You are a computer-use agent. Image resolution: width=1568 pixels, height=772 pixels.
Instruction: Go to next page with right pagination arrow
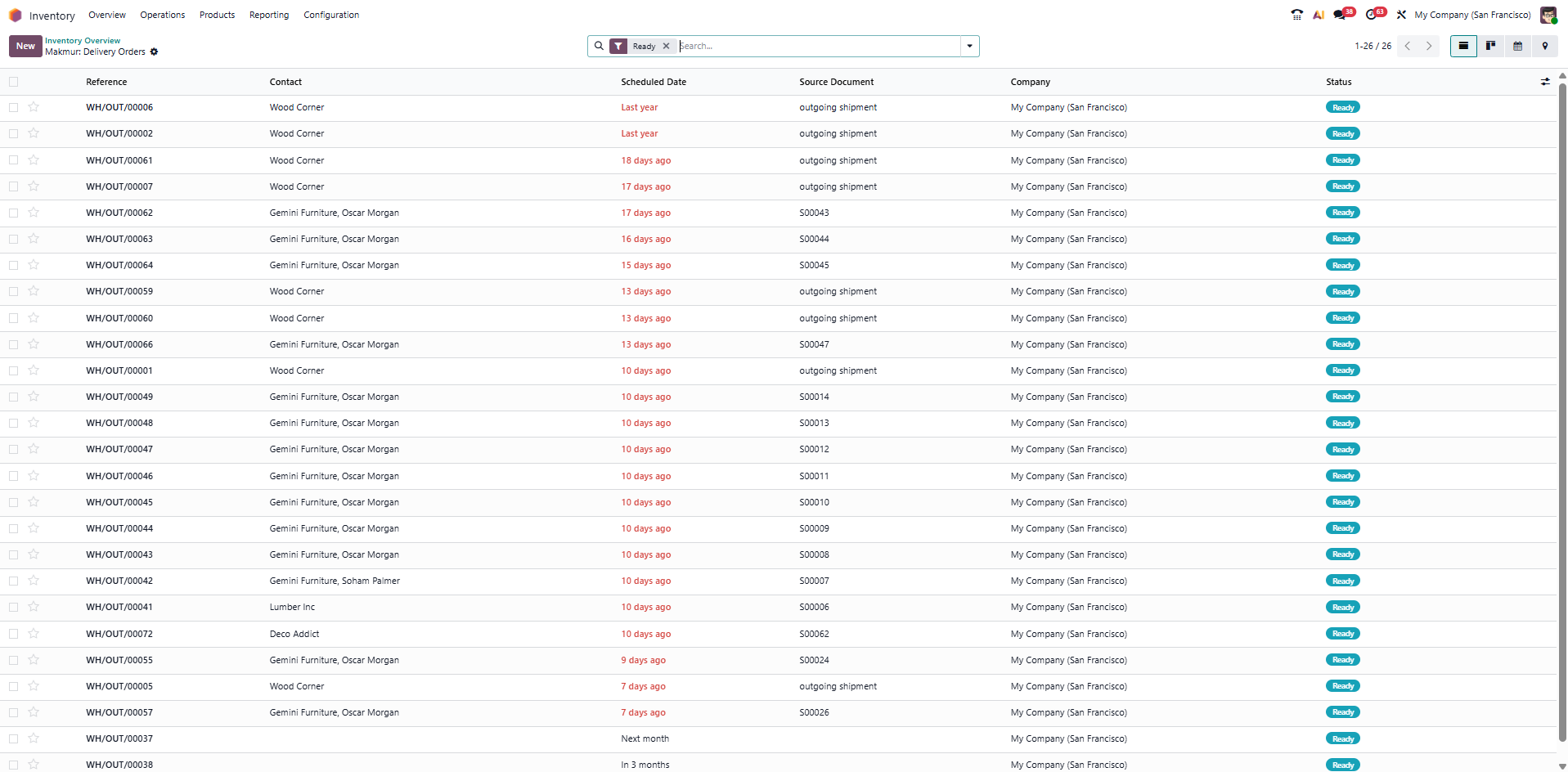pyautogui.click(x=1428, y=46)
